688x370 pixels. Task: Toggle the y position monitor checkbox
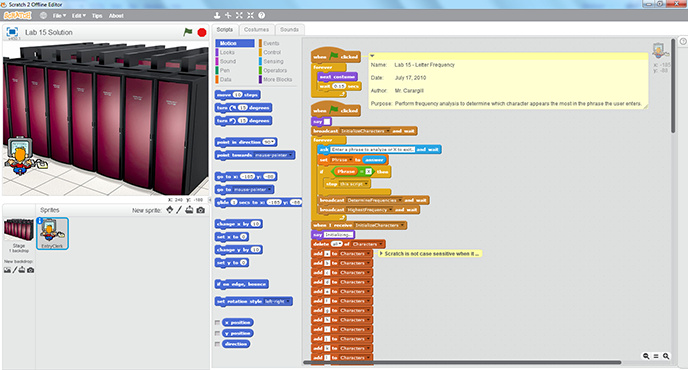(217, 334)
